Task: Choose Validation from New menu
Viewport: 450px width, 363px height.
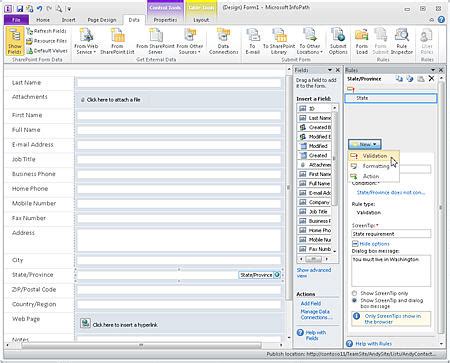Action: [374, 156]
